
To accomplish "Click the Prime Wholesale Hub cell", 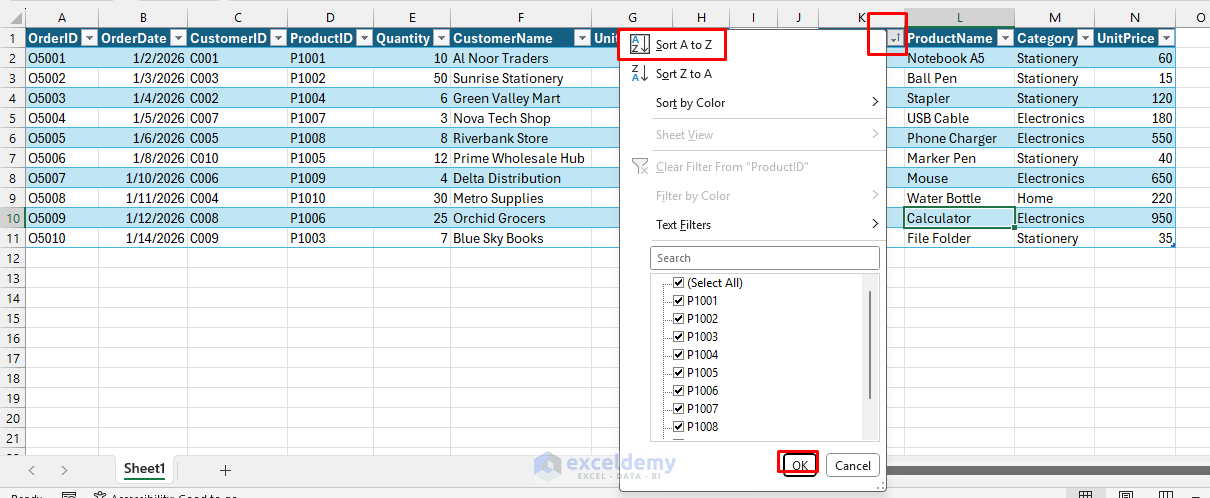I will pyautogui.click(x=521, y=158).
